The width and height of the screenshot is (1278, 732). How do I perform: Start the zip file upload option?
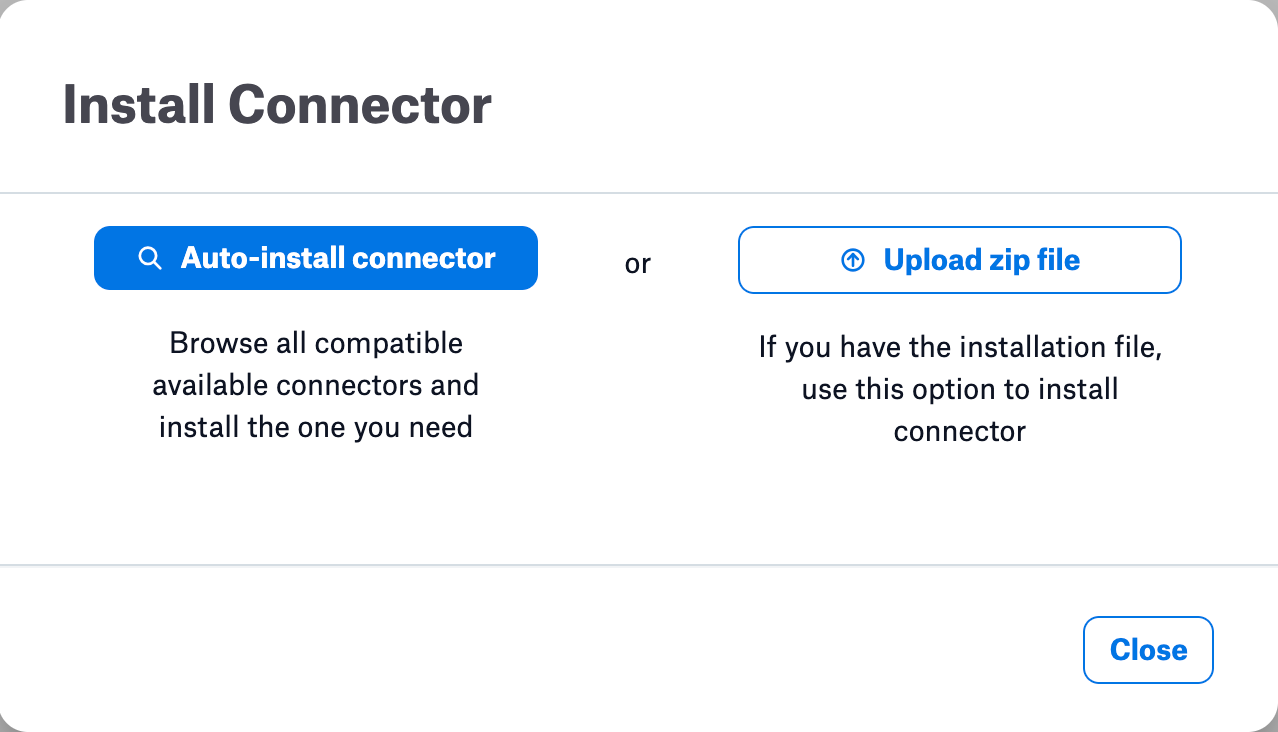coord(958,259)
